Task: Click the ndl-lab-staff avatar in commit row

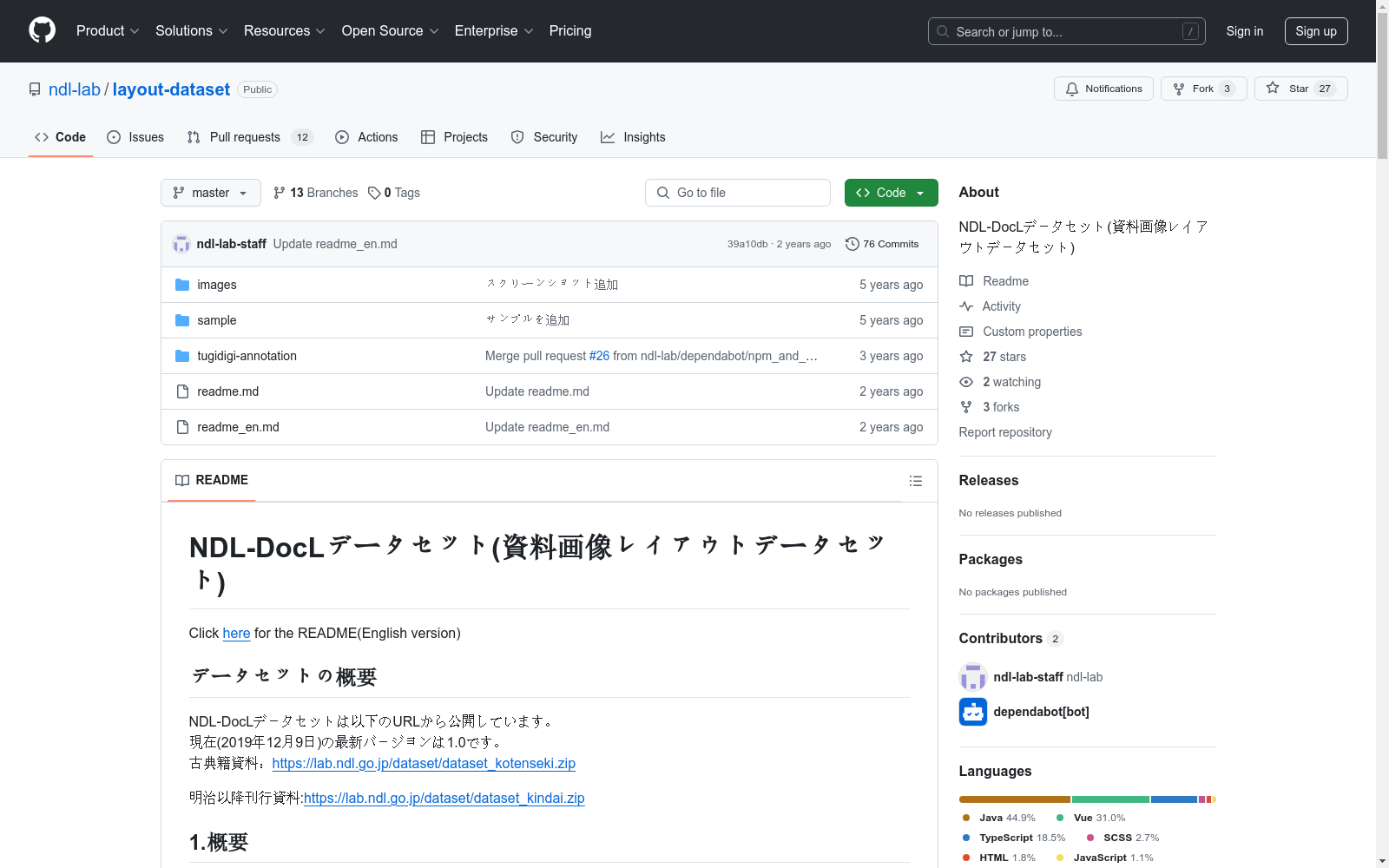Action: click(x=181, y=244)
